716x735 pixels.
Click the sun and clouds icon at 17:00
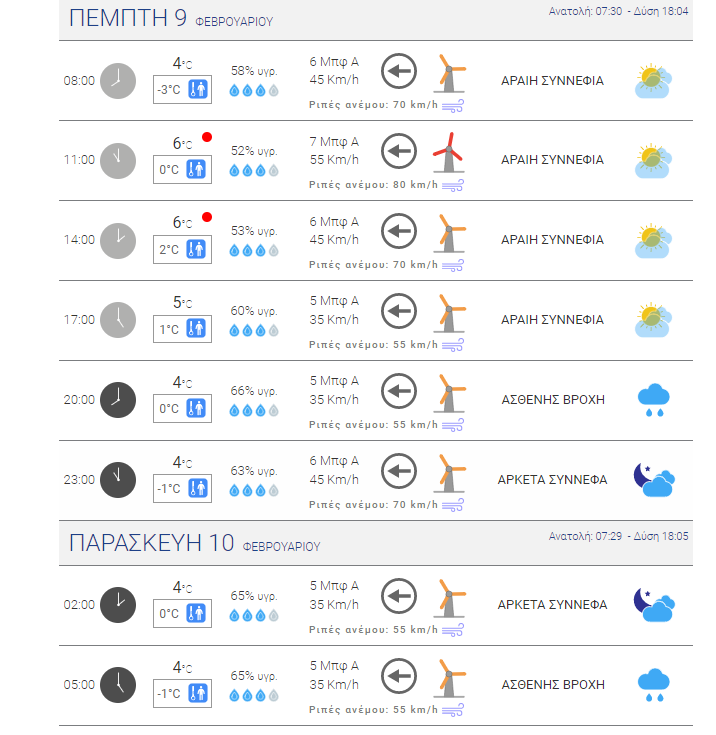click(x=654, y=320)
